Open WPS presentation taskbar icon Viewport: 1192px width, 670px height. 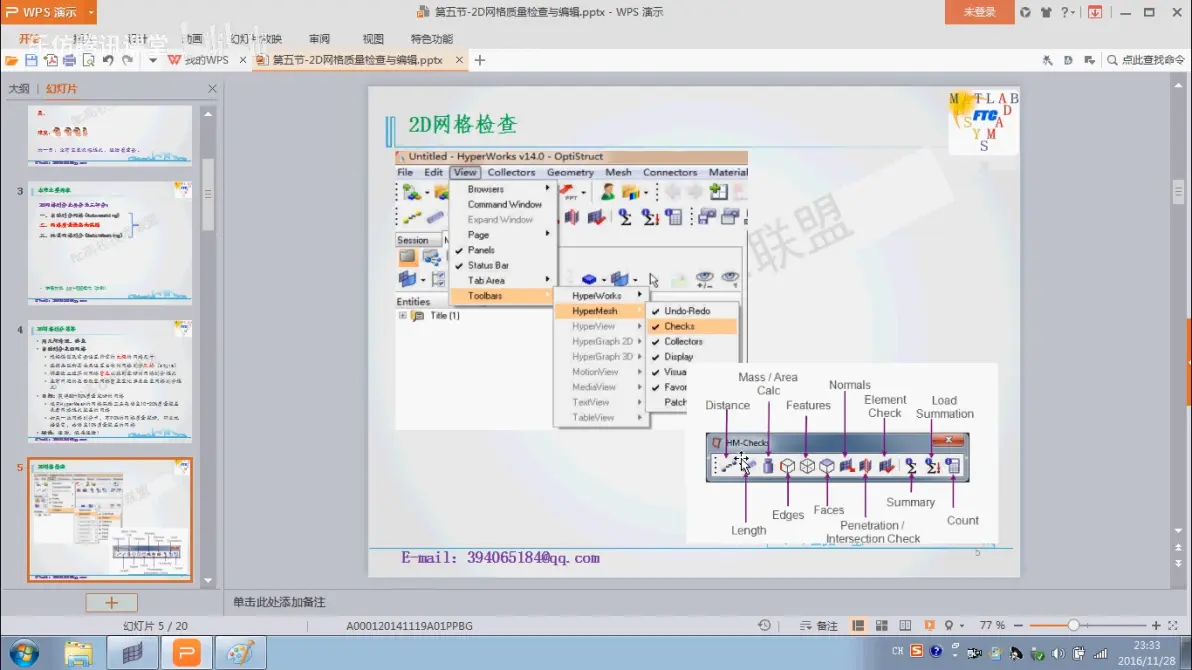point(187,653)
